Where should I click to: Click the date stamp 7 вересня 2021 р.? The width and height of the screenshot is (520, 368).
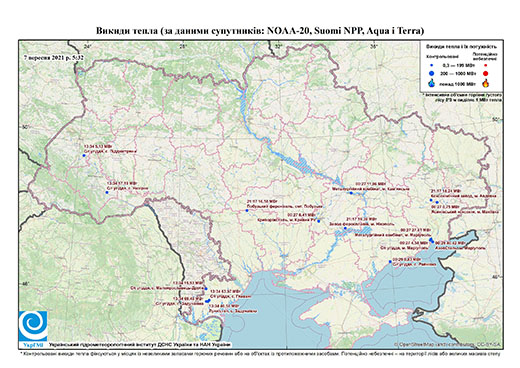click(54, 57)
